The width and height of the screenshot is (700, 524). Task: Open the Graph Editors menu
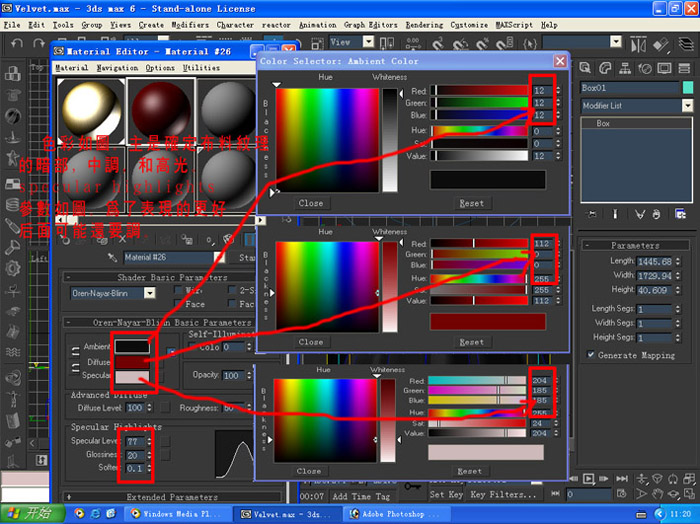tap(370, 25)
